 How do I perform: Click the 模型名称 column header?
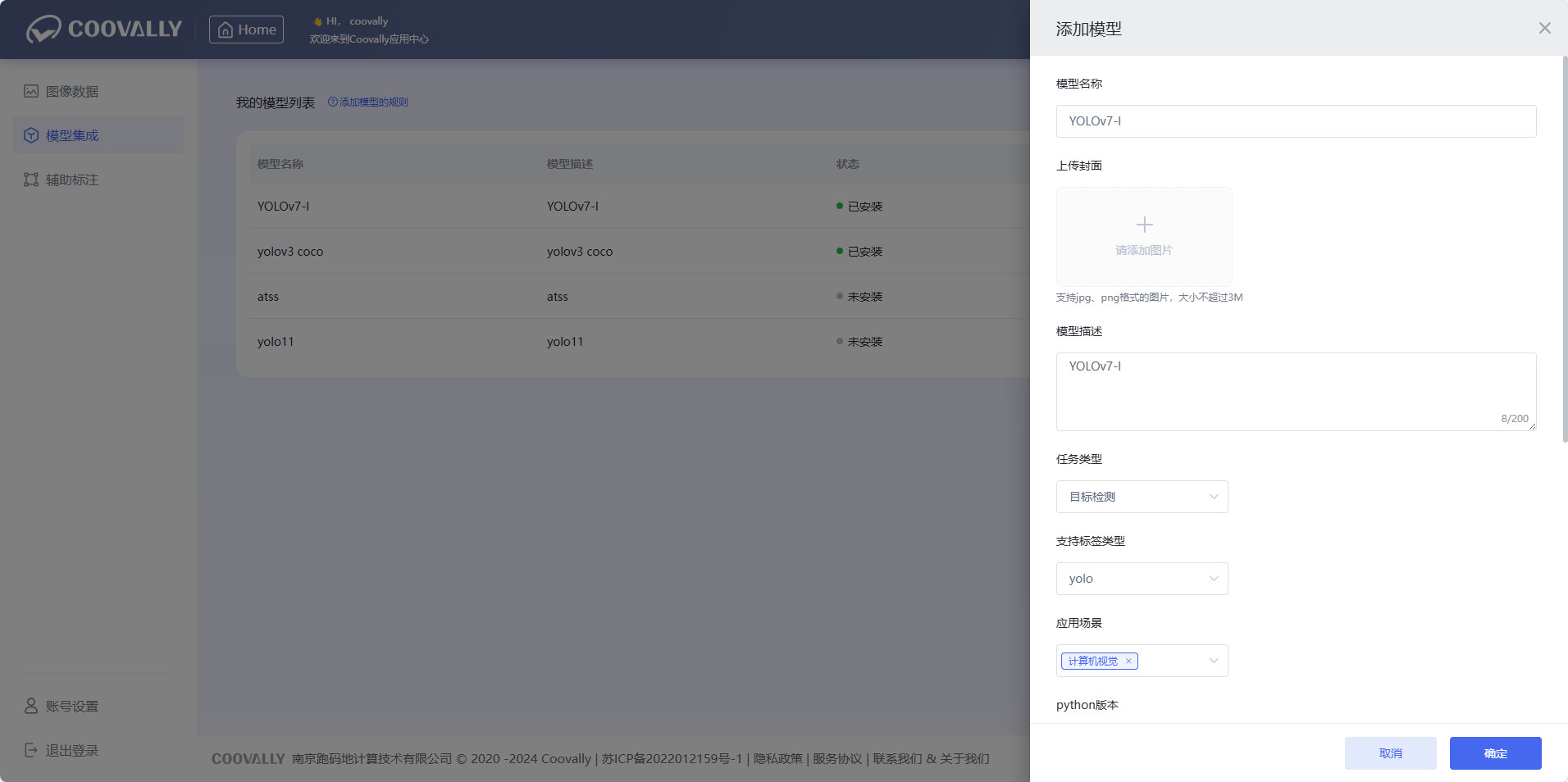pyautogui.click(x=280, y=164)
